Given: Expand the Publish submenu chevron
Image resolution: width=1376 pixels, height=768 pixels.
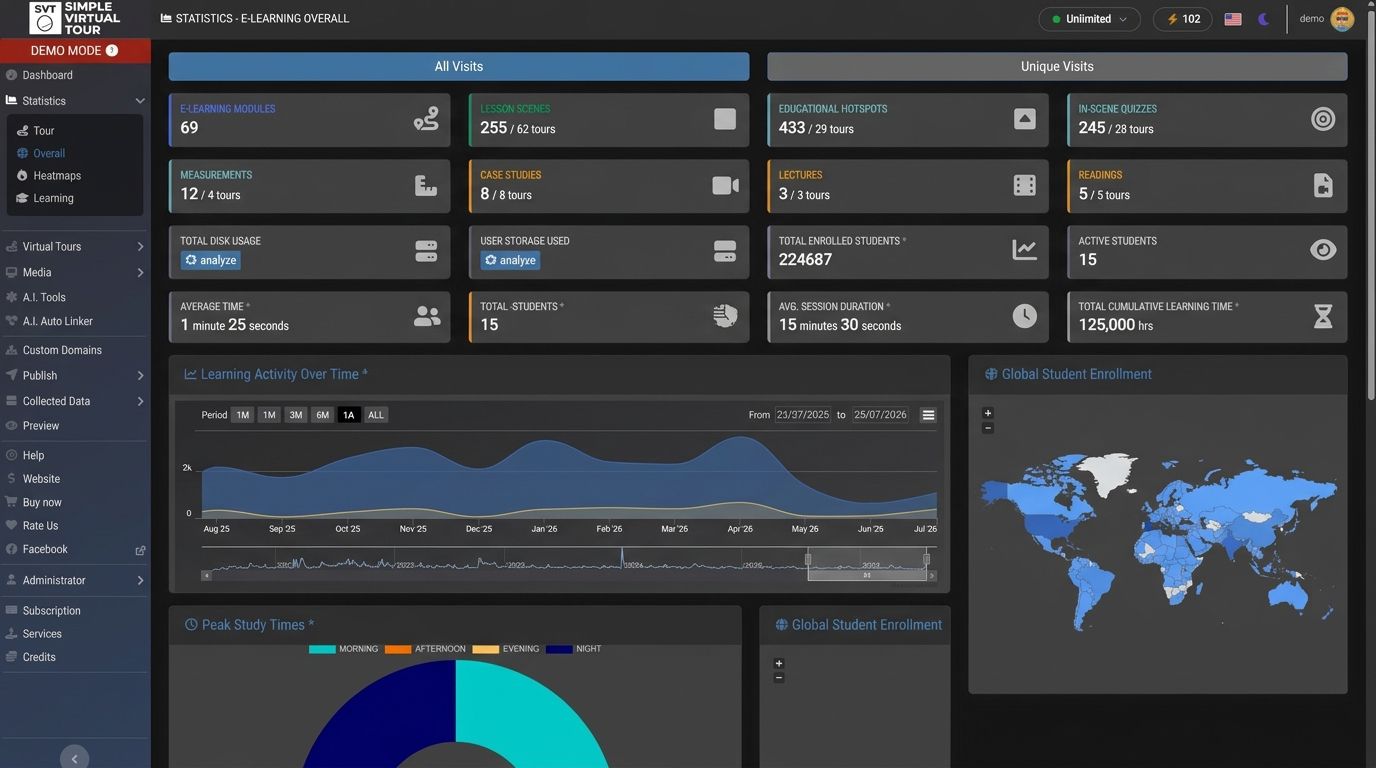Looking at the screenshot, I should coord(140,376).
